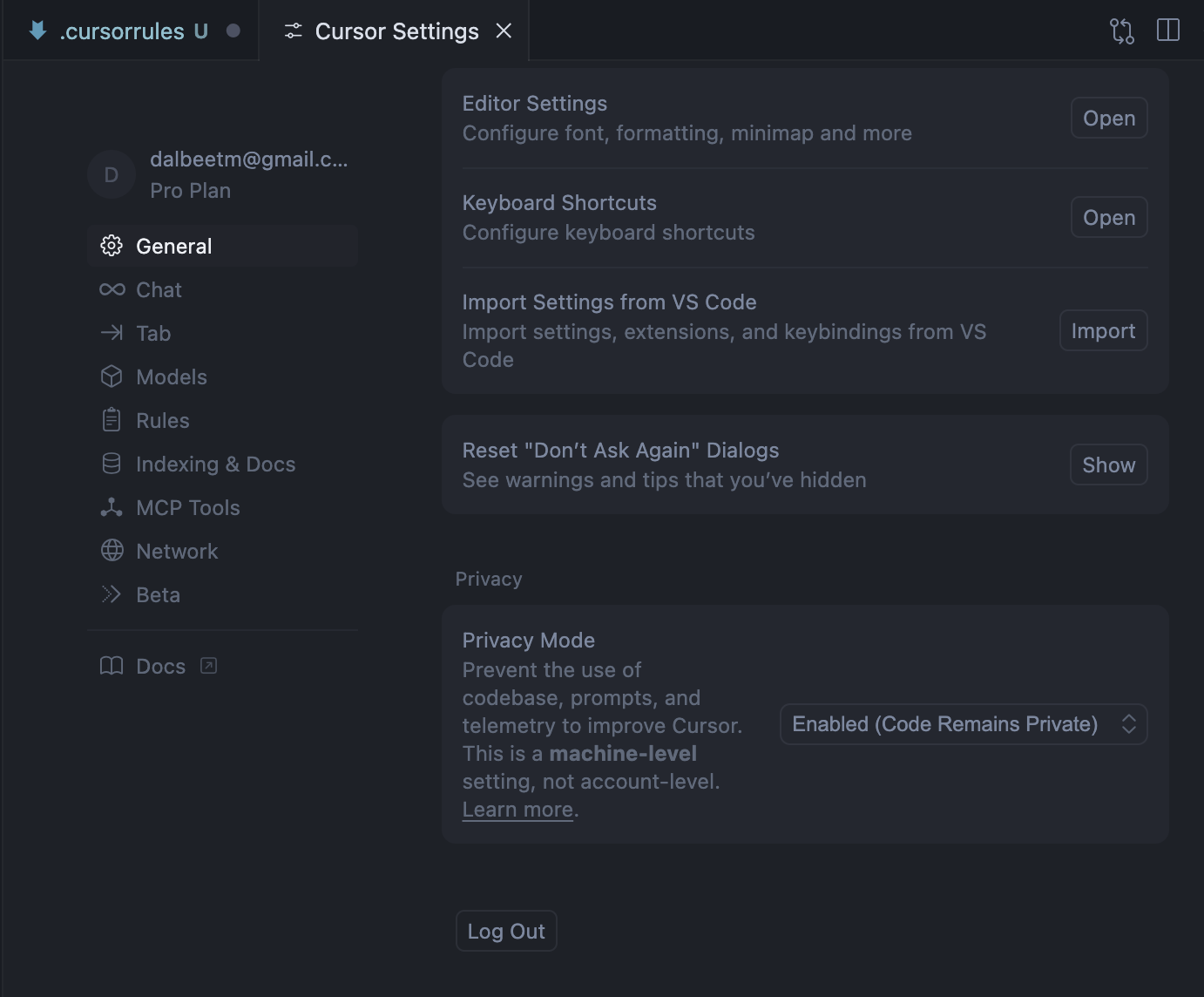Click the U git status badge
This screenshot has height=997, width=1204.
(201, 31)
